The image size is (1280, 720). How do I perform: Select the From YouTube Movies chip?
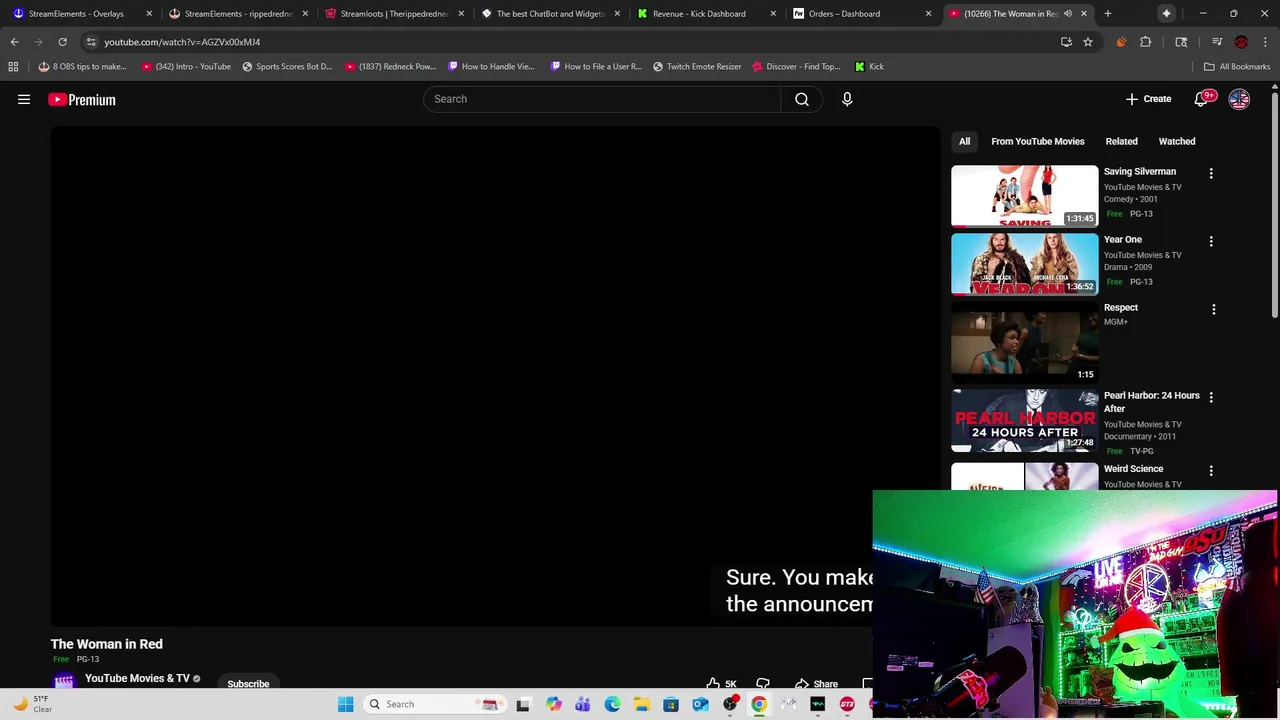click(1037, 141)
